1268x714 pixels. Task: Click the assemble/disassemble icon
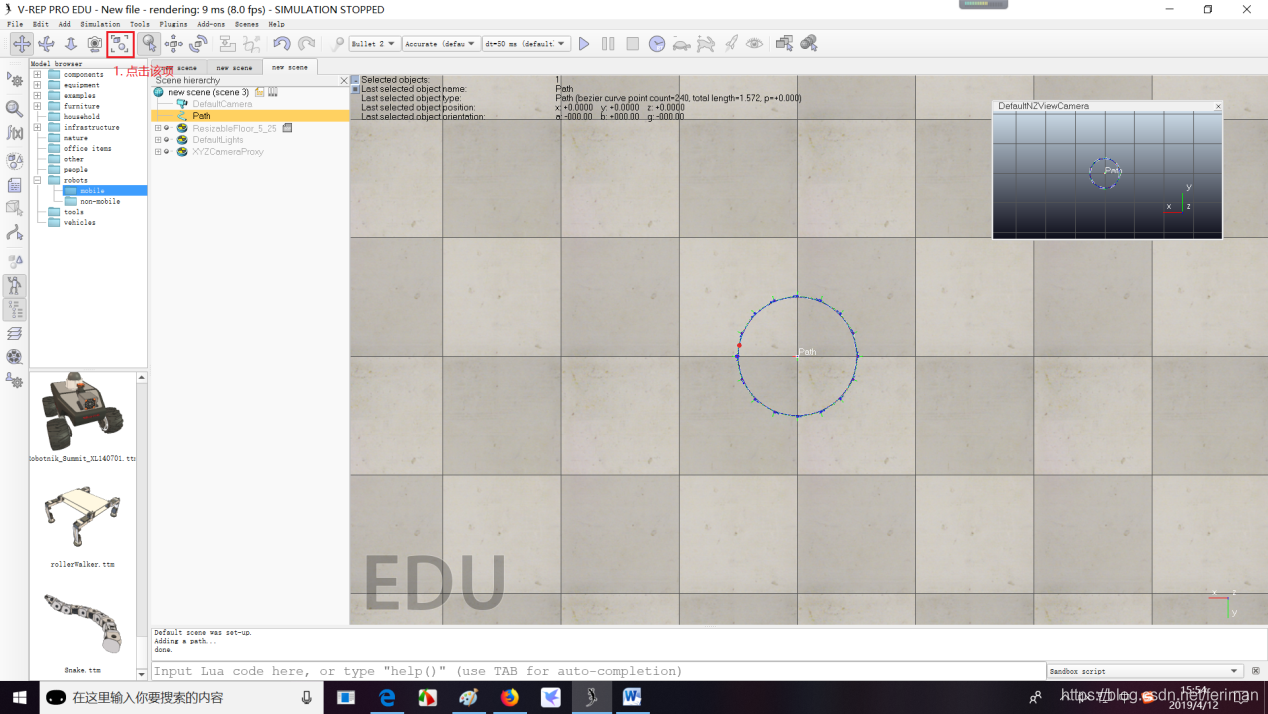pyautogui.click(x=227, y=44)
